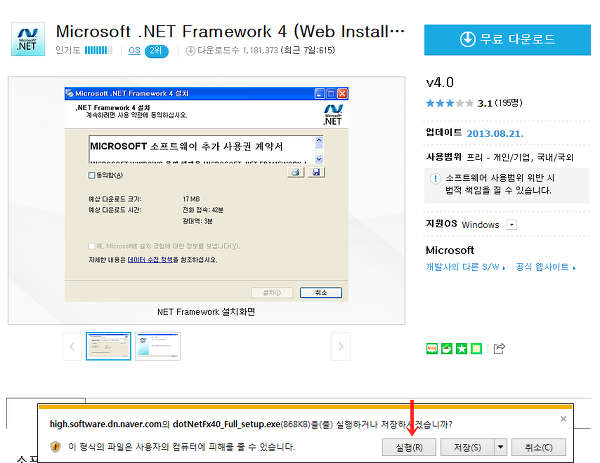The width and height of the screenshot is (600, 463).
Task: Click the second green share icon
Action: [447, 349]
